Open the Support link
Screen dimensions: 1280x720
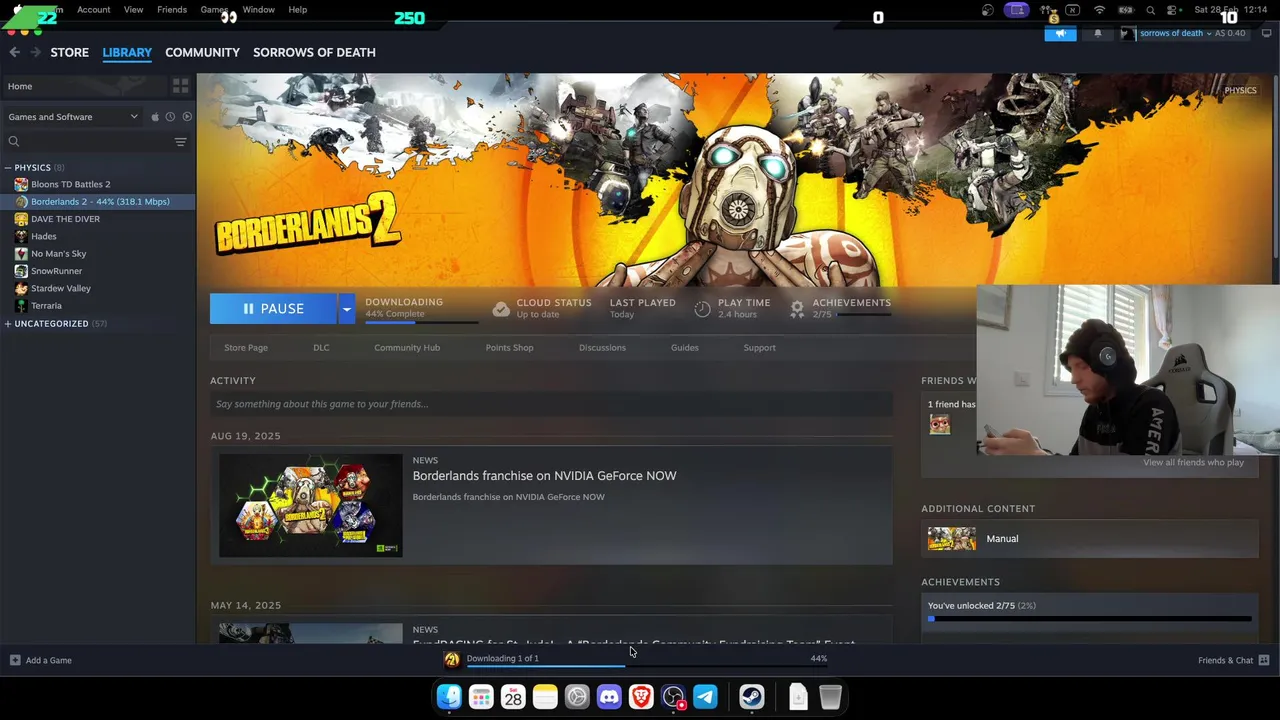point(759,348)
